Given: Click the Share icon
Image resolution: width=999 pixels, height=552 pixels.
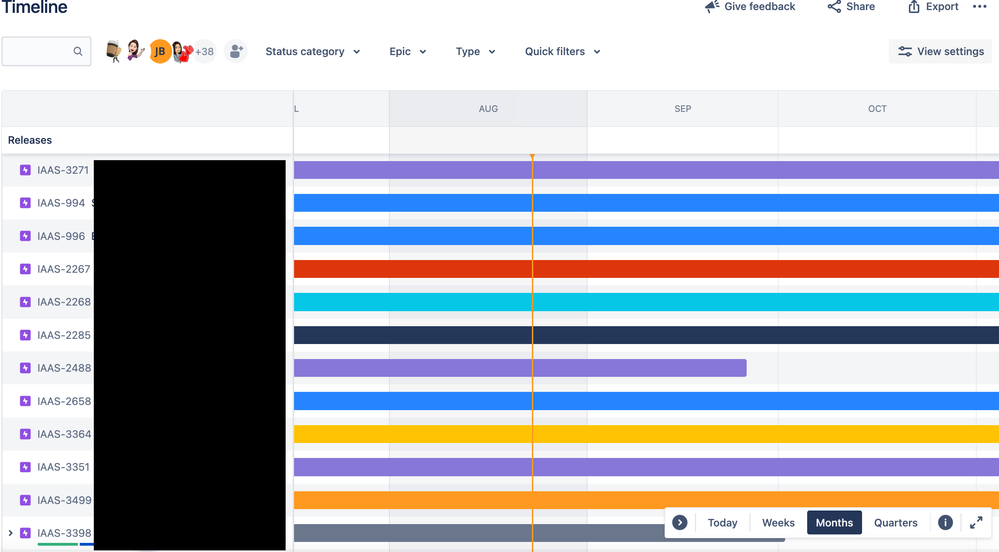Looking at the screenshot, I should point(834,7).
